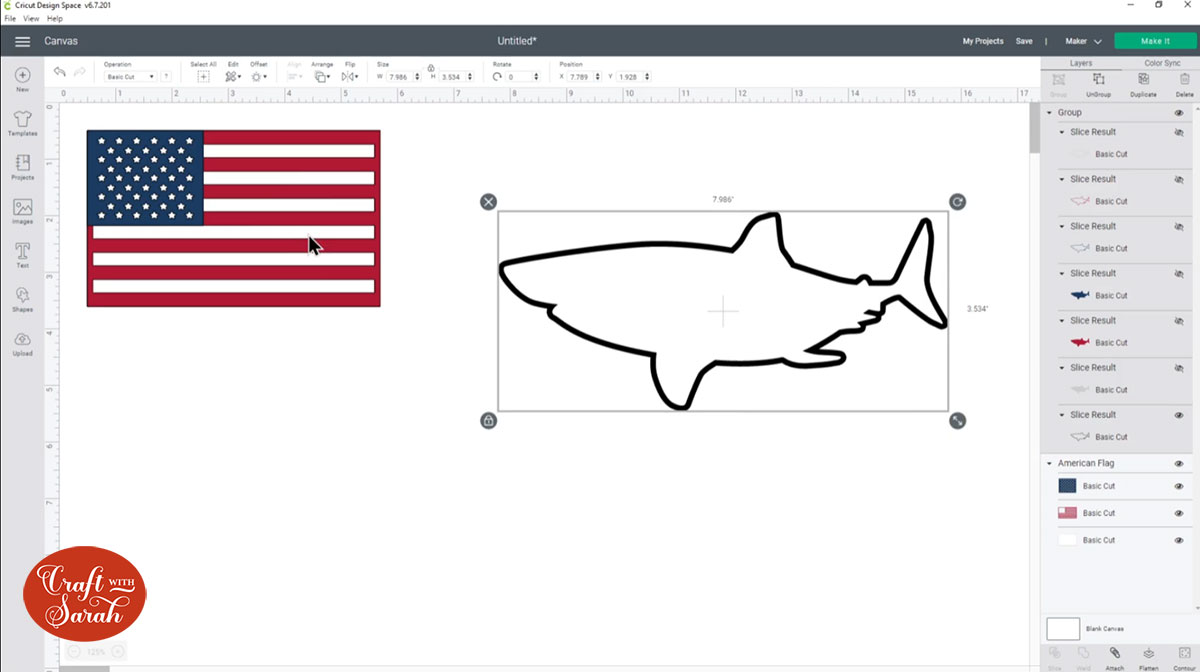Collapse the American Flag group

coord(1049,463)
